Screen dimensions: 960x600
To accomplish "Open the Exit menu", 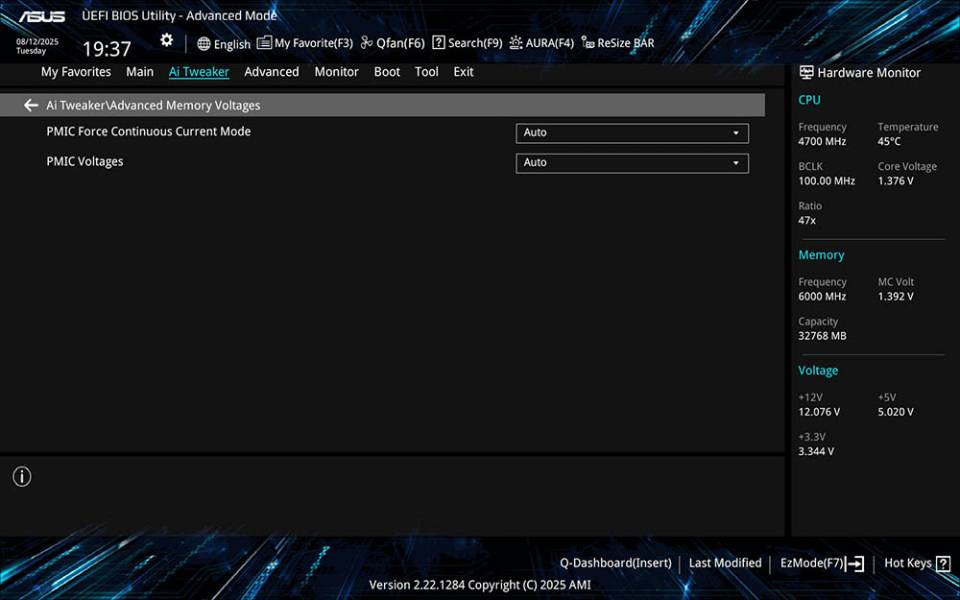I will coord(463,71).
